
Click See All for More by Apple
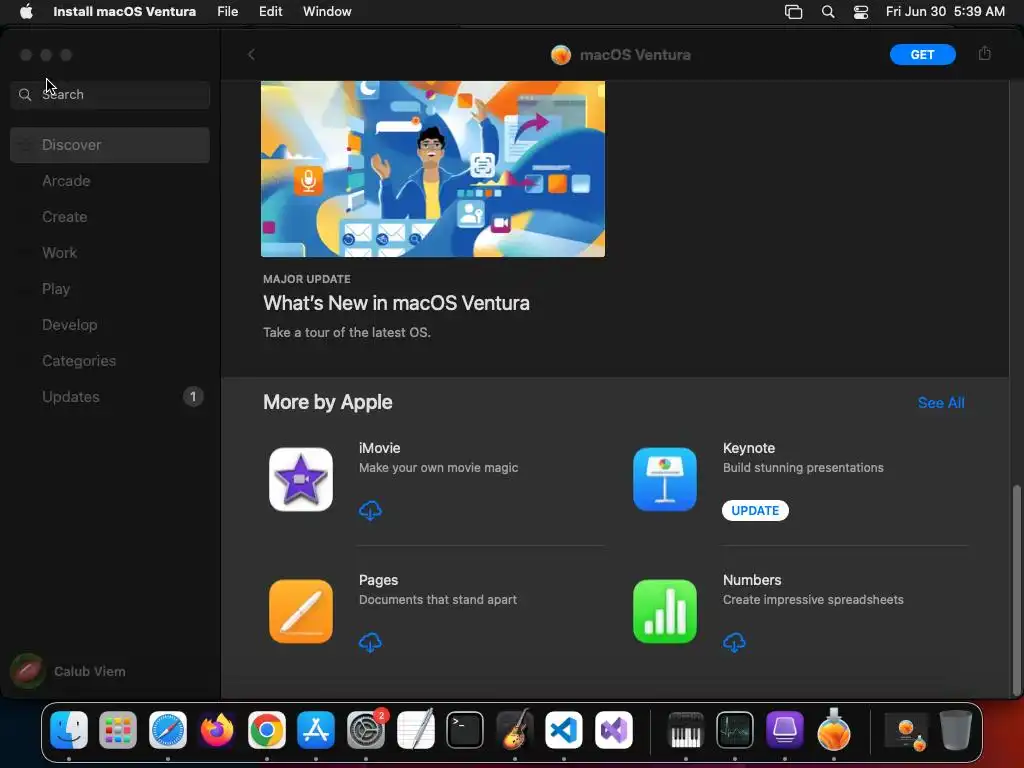tap(940, 403)
